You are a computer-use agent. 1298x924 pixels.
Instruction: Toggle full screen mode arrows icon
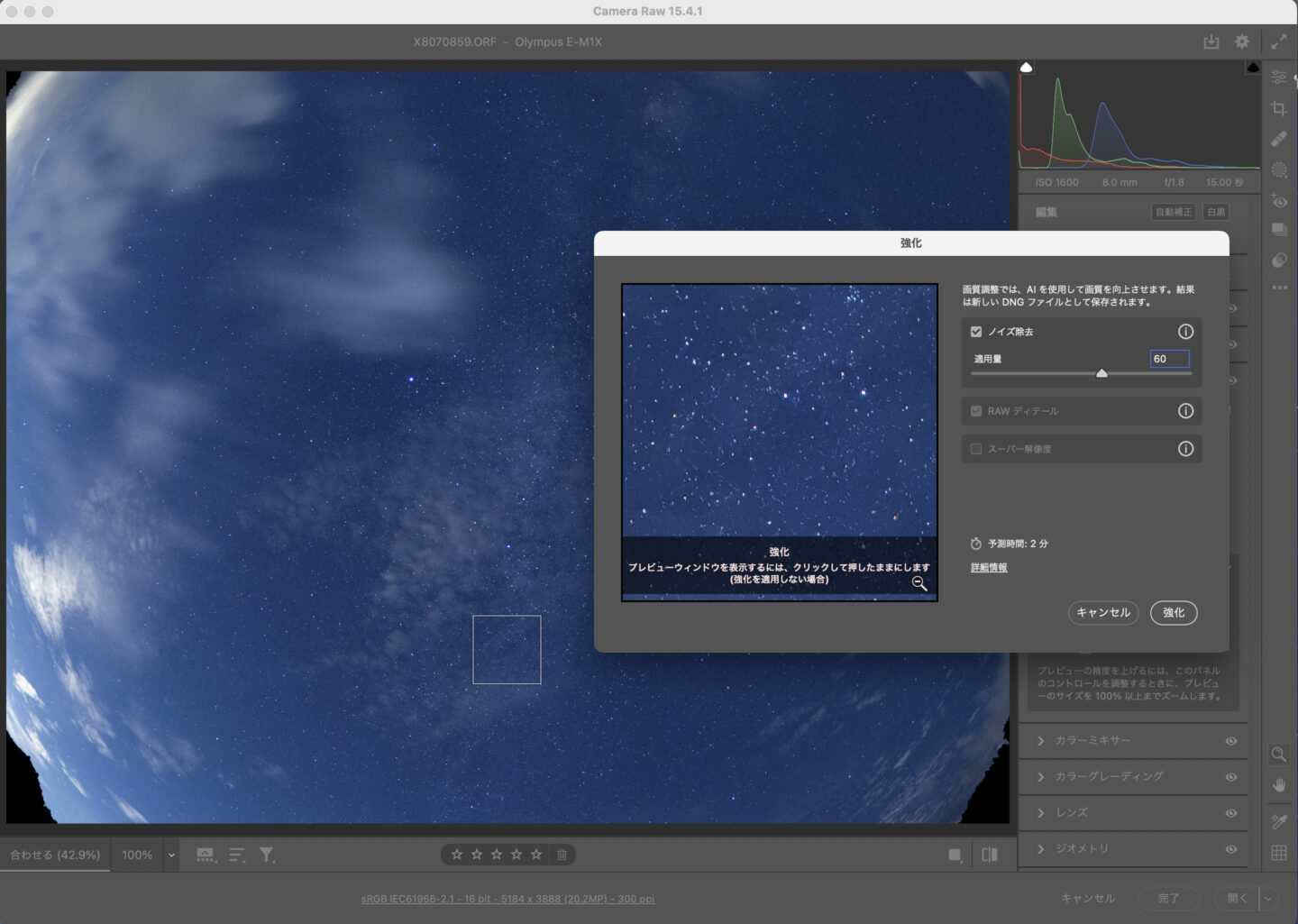[x=1279, y=41]
